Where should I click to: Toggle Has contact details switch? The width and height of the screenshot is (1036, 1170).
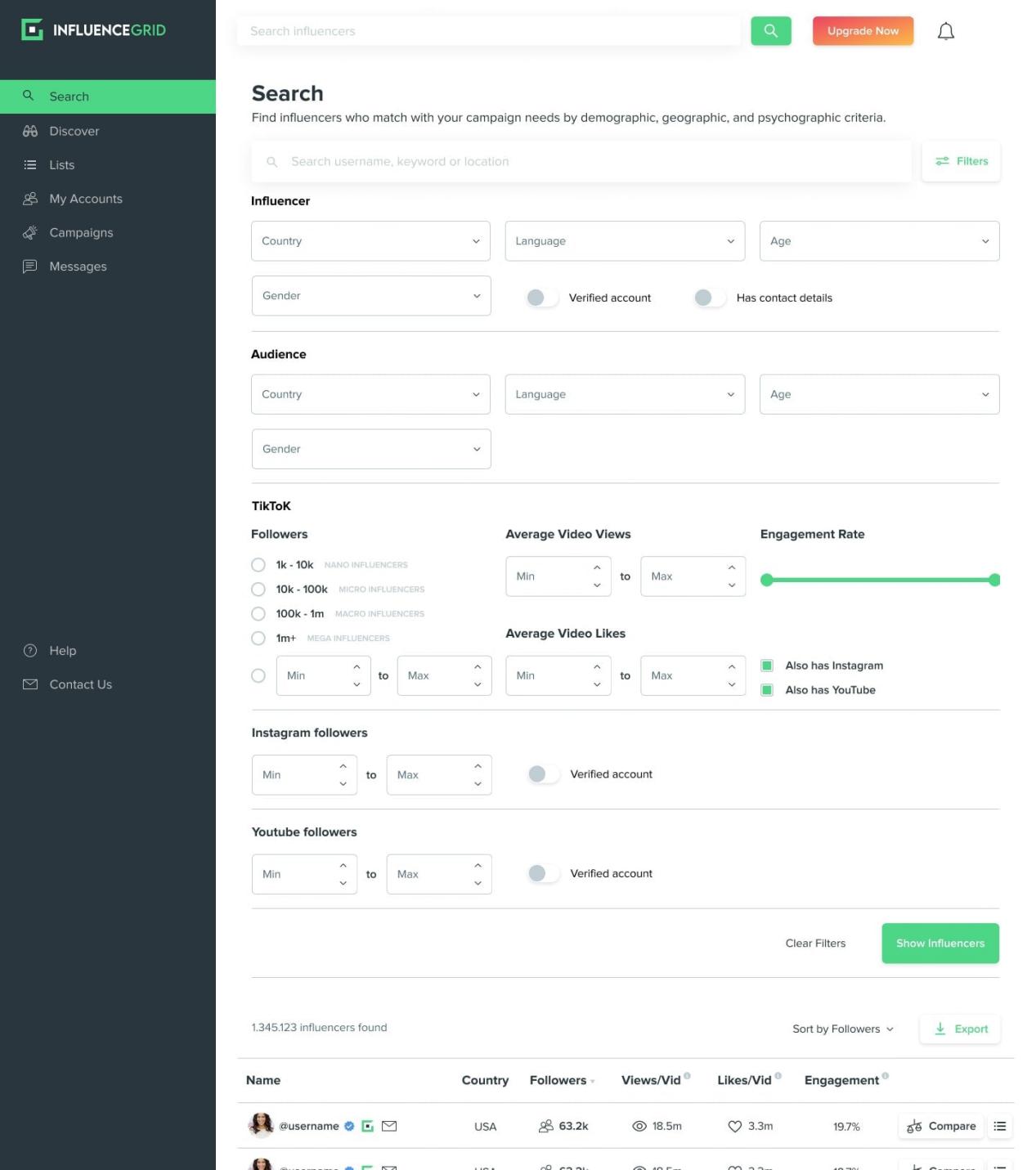pyautogui.click(x=710, y=298)
